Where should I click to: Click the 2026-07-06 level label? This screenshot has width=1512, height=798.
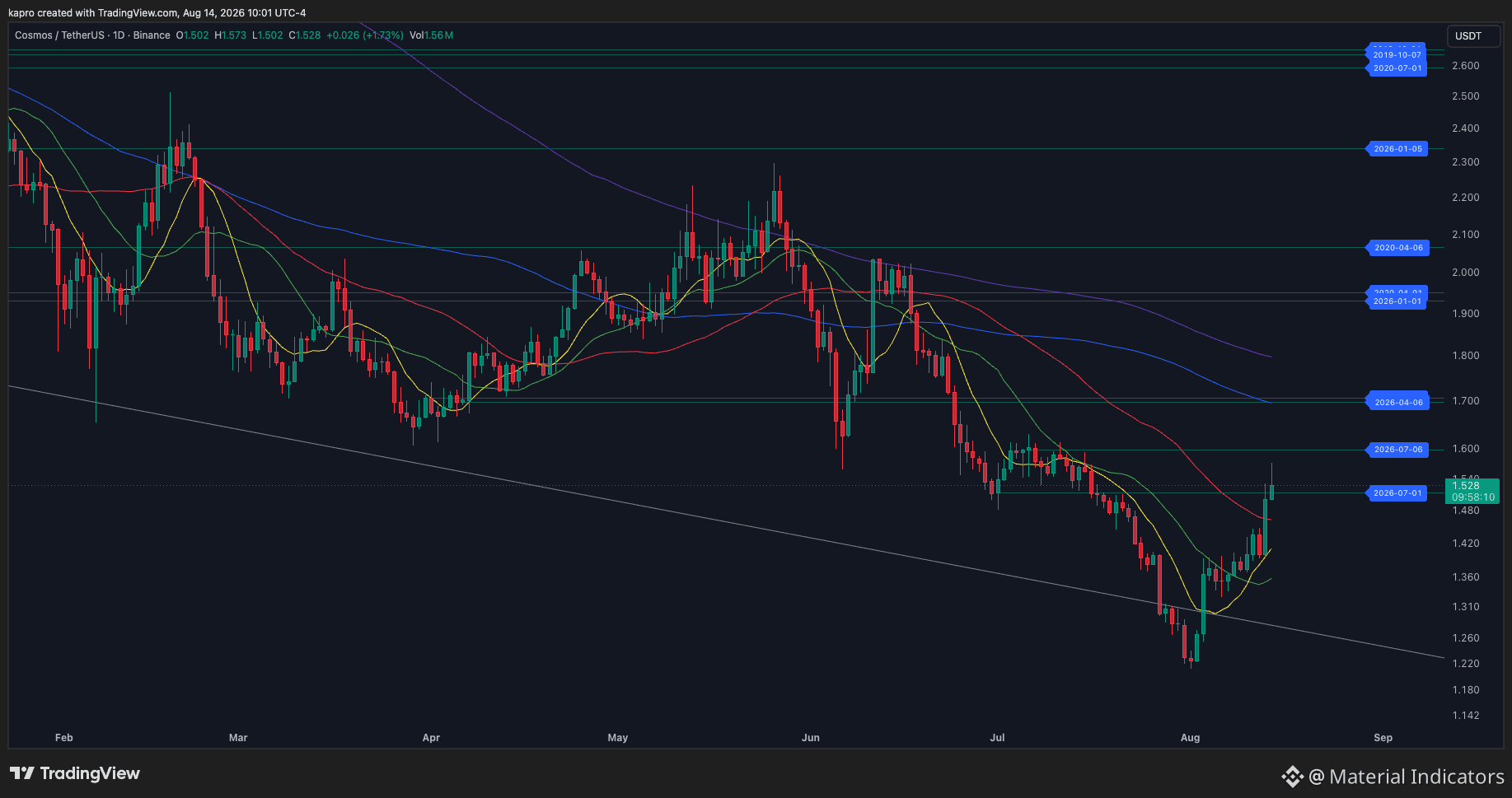(x=1397, y=450)
